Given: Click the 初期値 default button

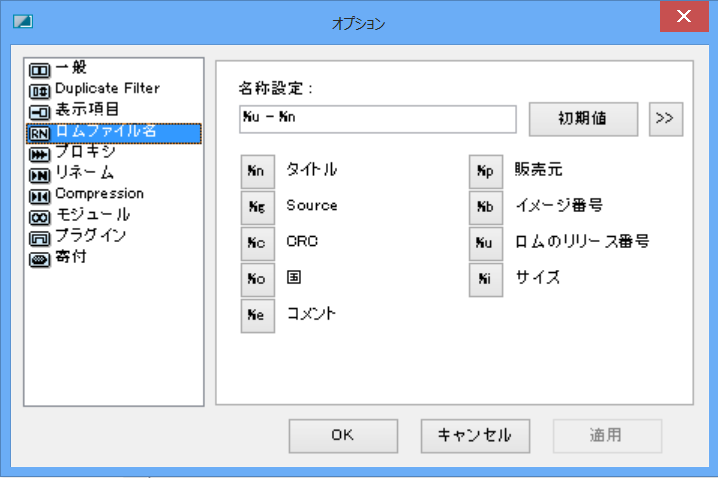Looking at the screenshot, I should (583, 119).
